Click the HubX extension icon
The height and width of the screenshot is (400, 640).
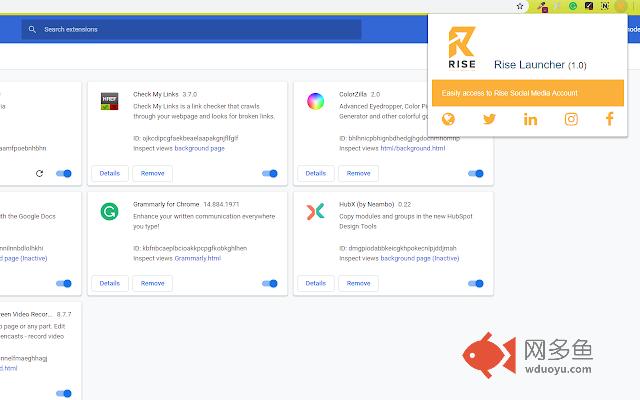click(316, 211)
